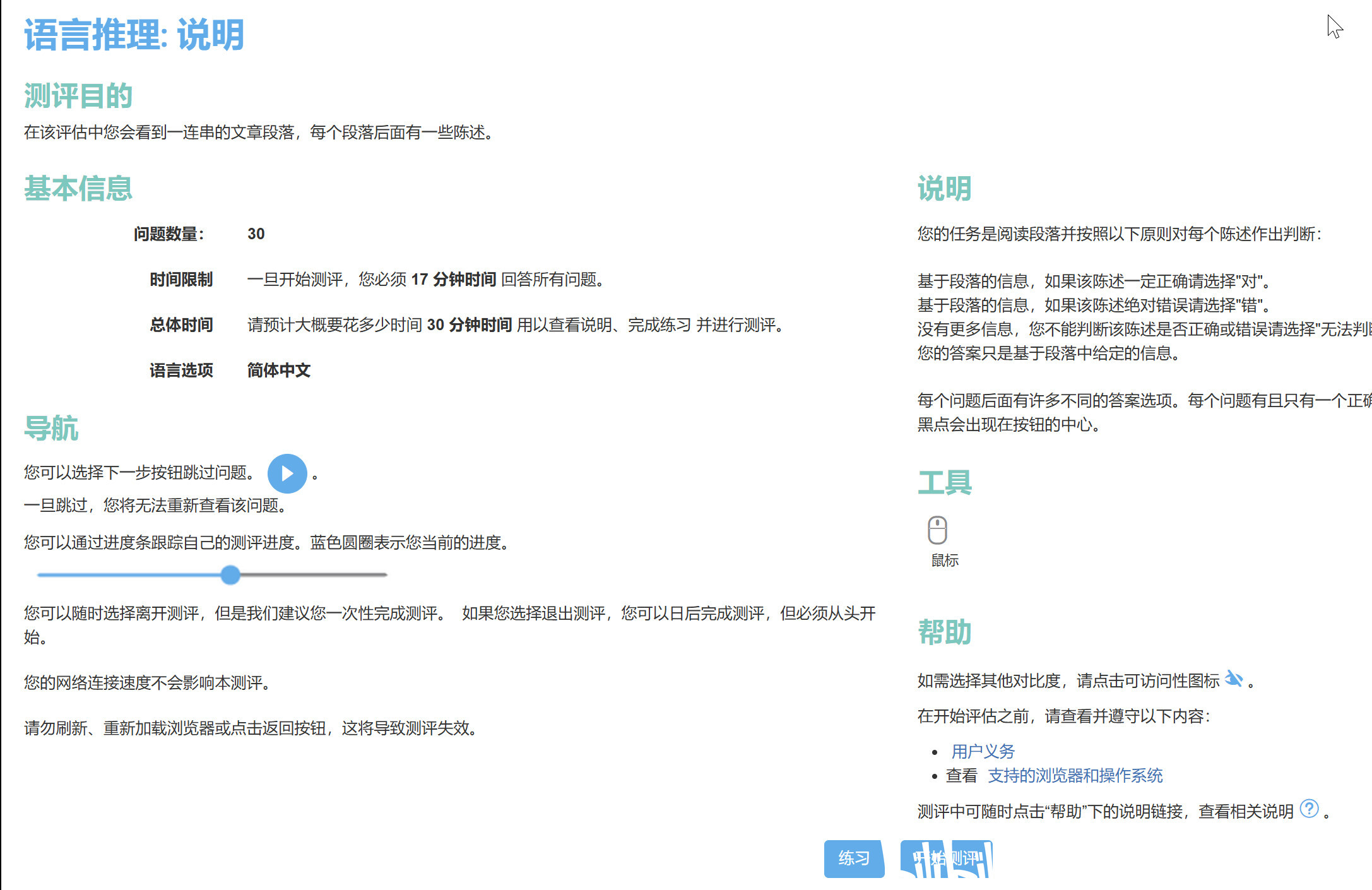Open the 支持的浏览器和操作系统 link
The height and width of the screenshot is (890, 1372).
click(x=1075, y=775)
